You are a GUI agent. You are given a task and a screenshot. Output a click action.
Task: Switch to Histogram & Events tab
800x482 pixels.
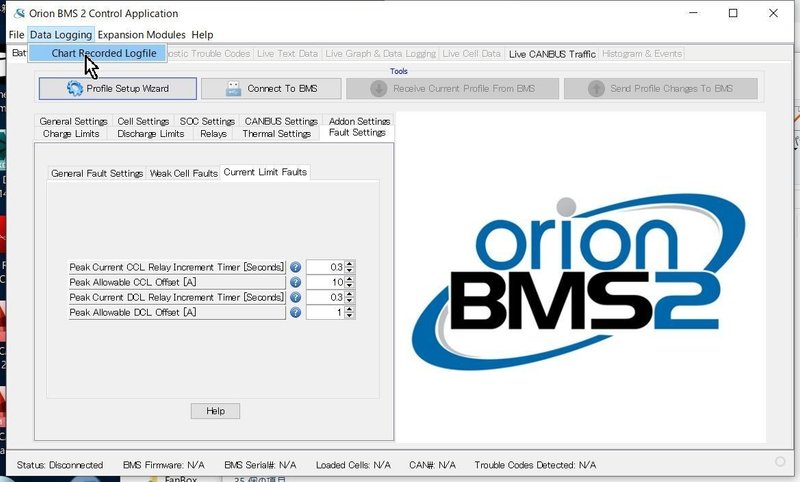642,54
